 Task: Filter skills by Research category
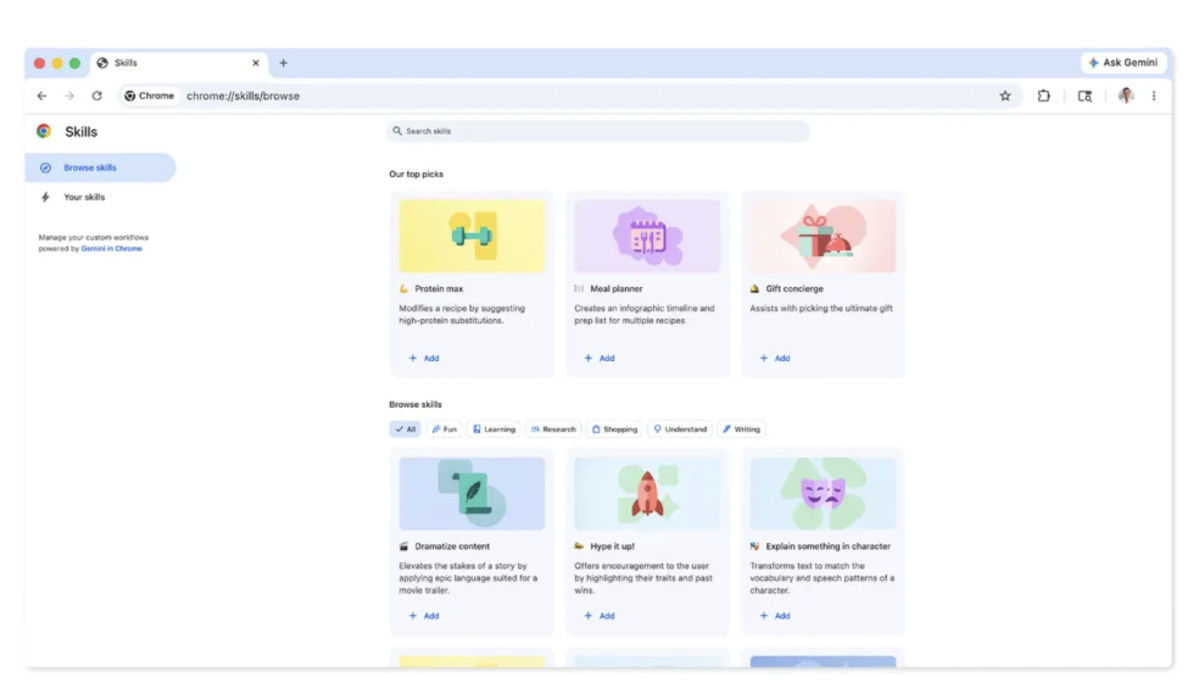point(553,429)
